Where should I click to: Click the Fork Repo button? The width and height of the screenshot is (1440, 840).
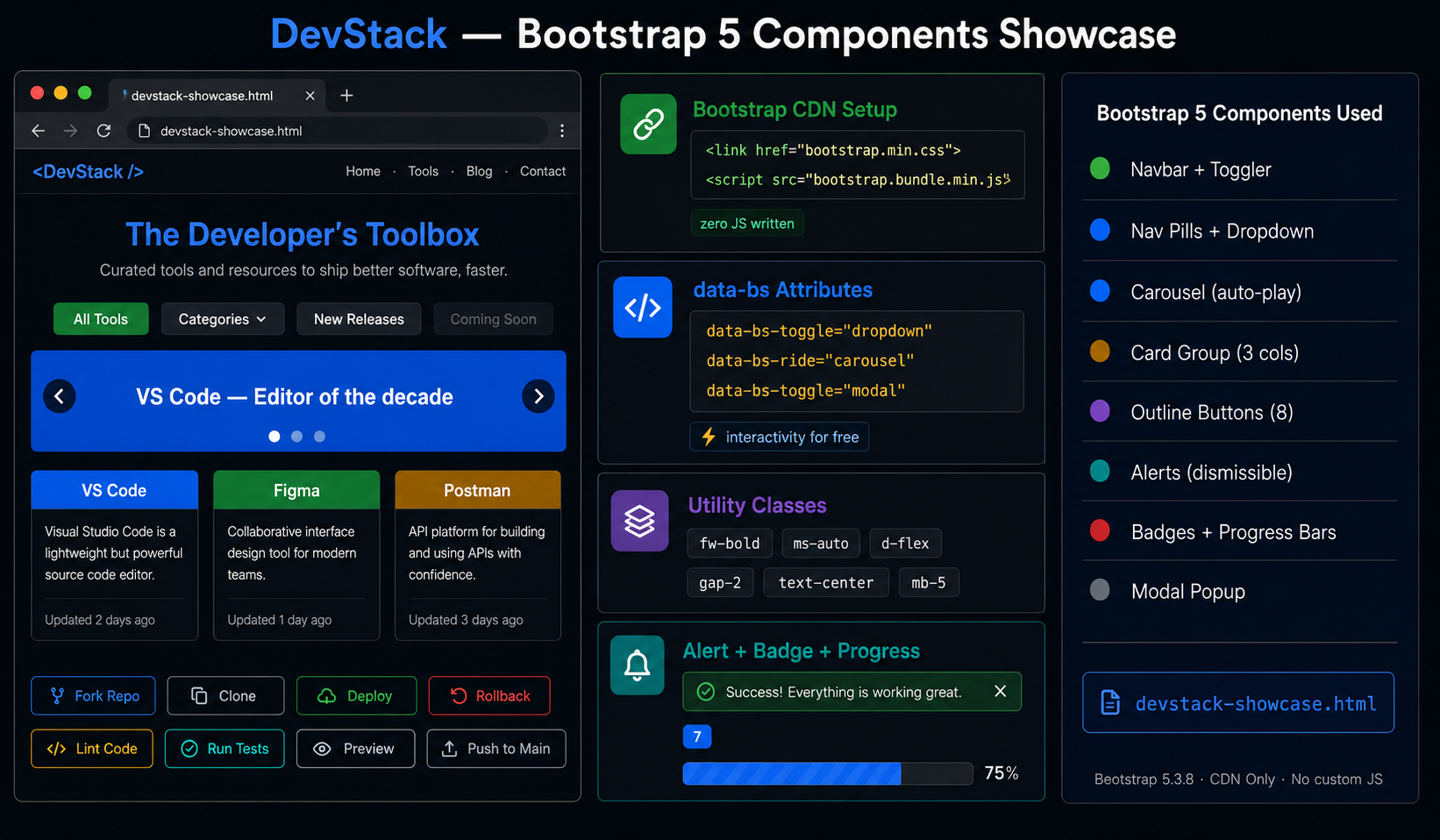tap(94, 695)
